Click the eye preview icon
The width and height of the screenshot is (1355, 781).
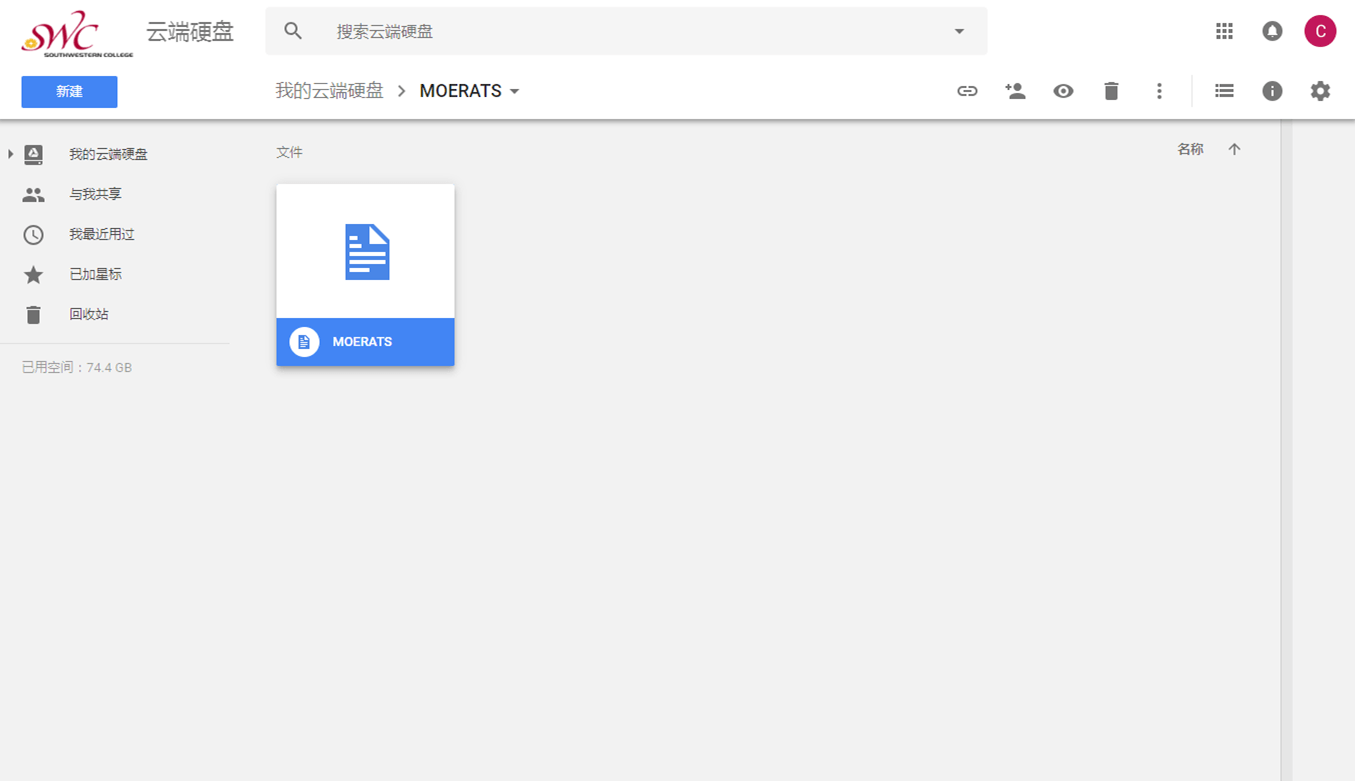tap(1063, 91)
